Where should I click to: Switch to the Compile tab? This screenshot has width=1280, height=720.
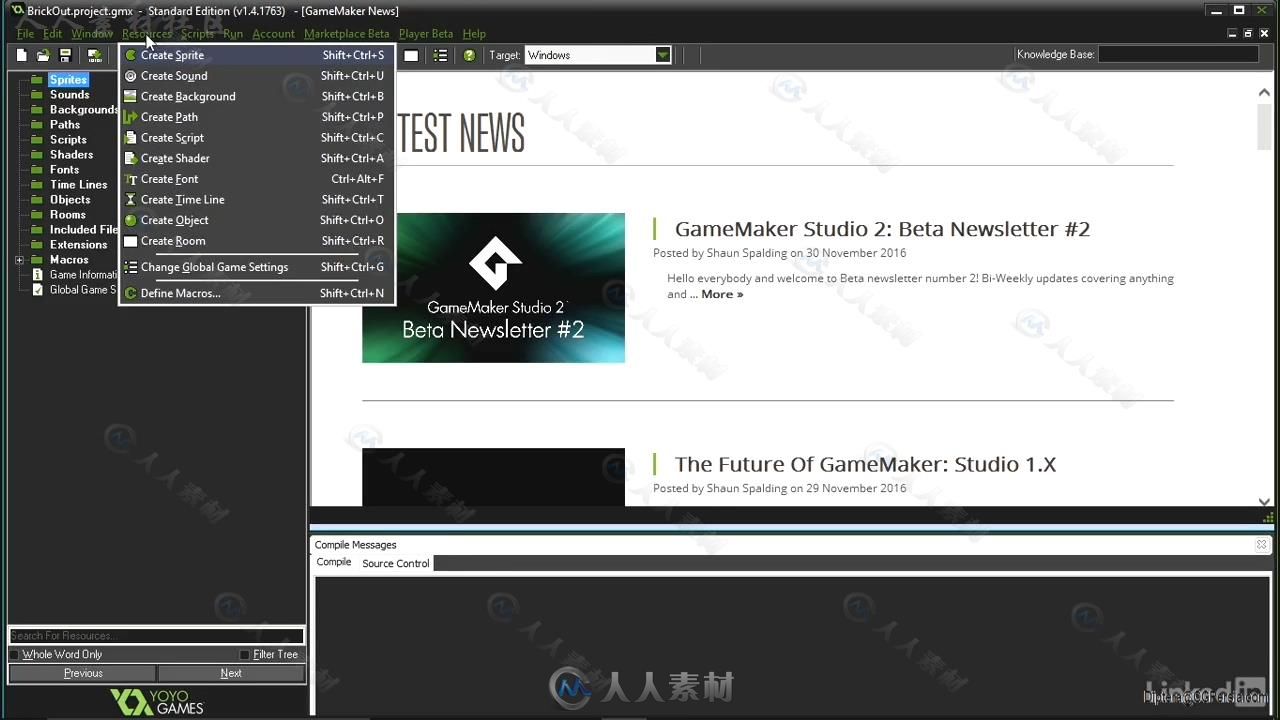(x=334, y=562)
